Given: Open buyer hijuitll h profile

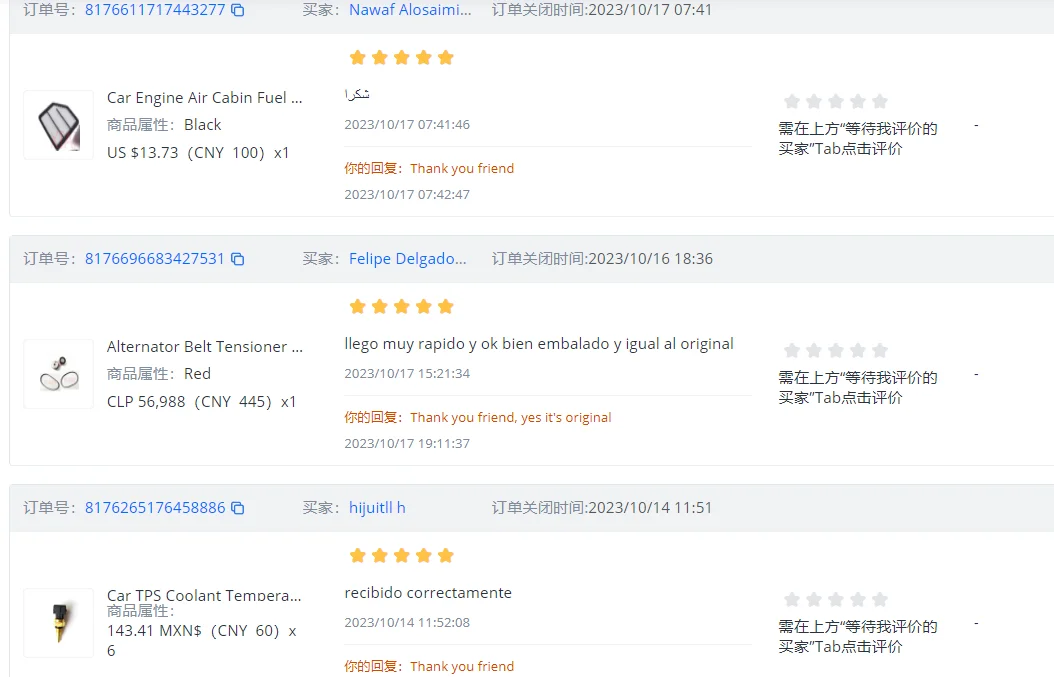Looking at the screenshot, I should [377, 508].
